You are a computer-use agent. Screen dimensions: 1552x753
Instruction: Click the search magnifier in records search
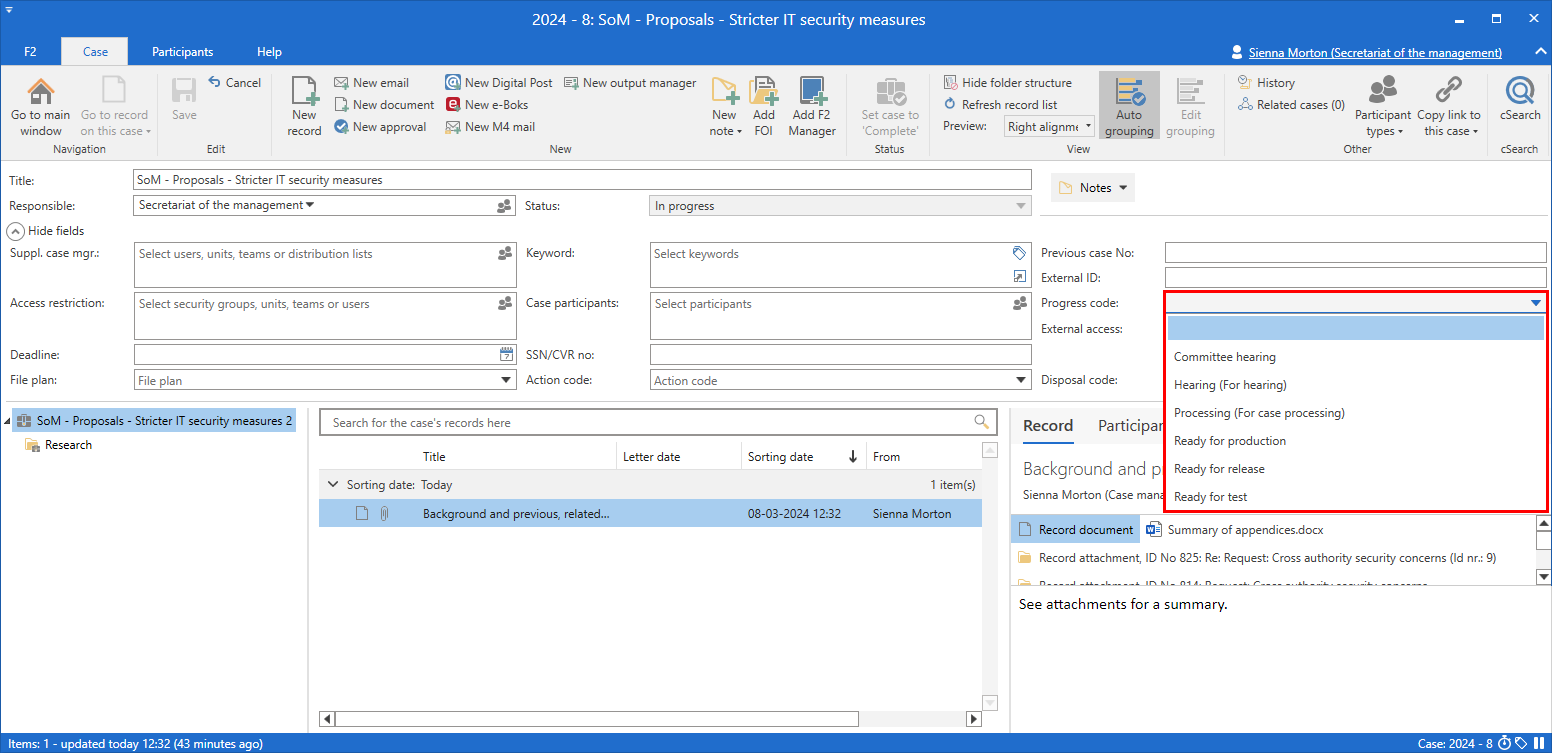pyautogui.click(x=982, y=423)
